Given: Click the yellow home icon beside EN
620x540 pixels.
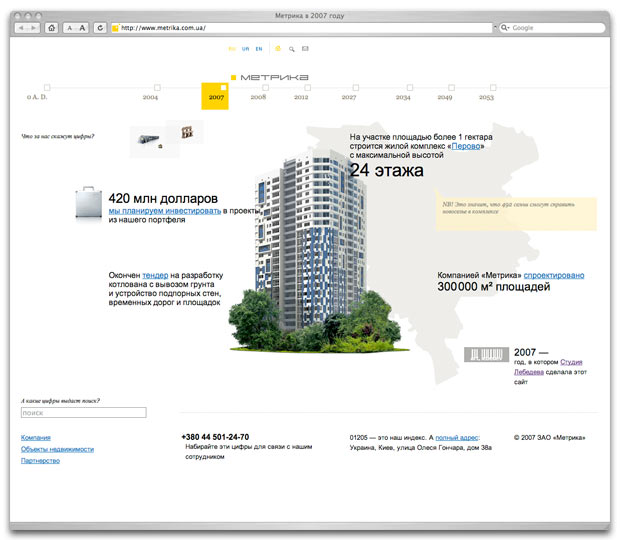Looking at the screenshot, I should point(277,48).
